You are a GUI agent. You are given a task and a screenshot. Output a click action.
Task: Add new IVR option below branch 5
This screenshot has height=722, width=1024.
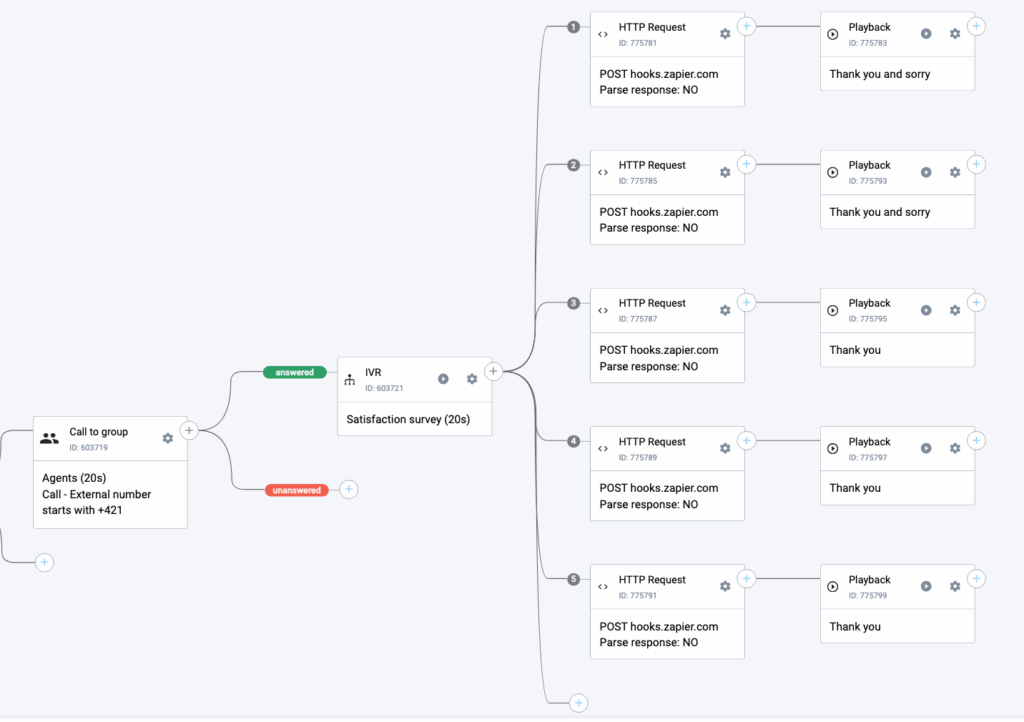[579, 703]
